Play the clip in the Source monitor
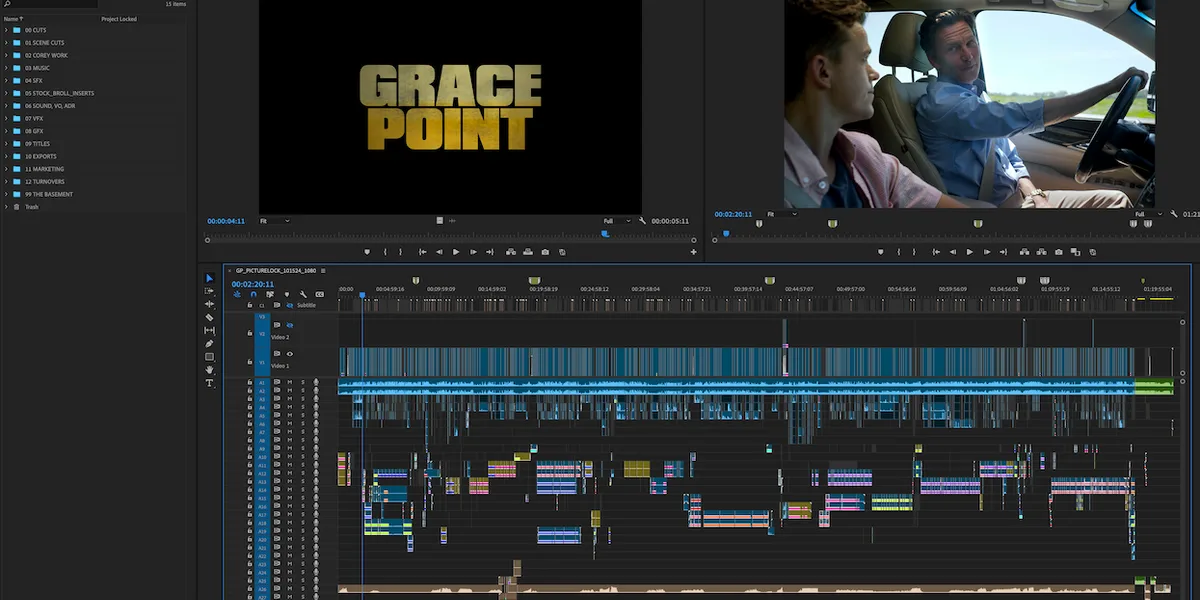 (456, 252)
